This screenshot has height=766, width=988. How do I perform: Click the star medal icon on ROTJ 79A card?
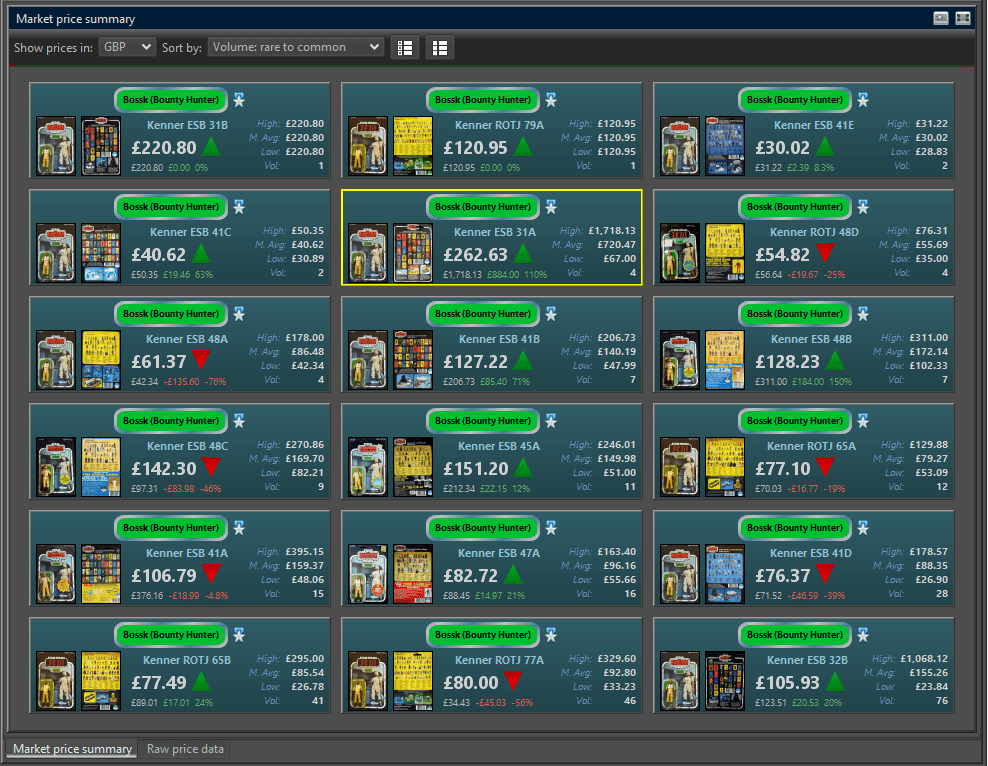[551, 100]
